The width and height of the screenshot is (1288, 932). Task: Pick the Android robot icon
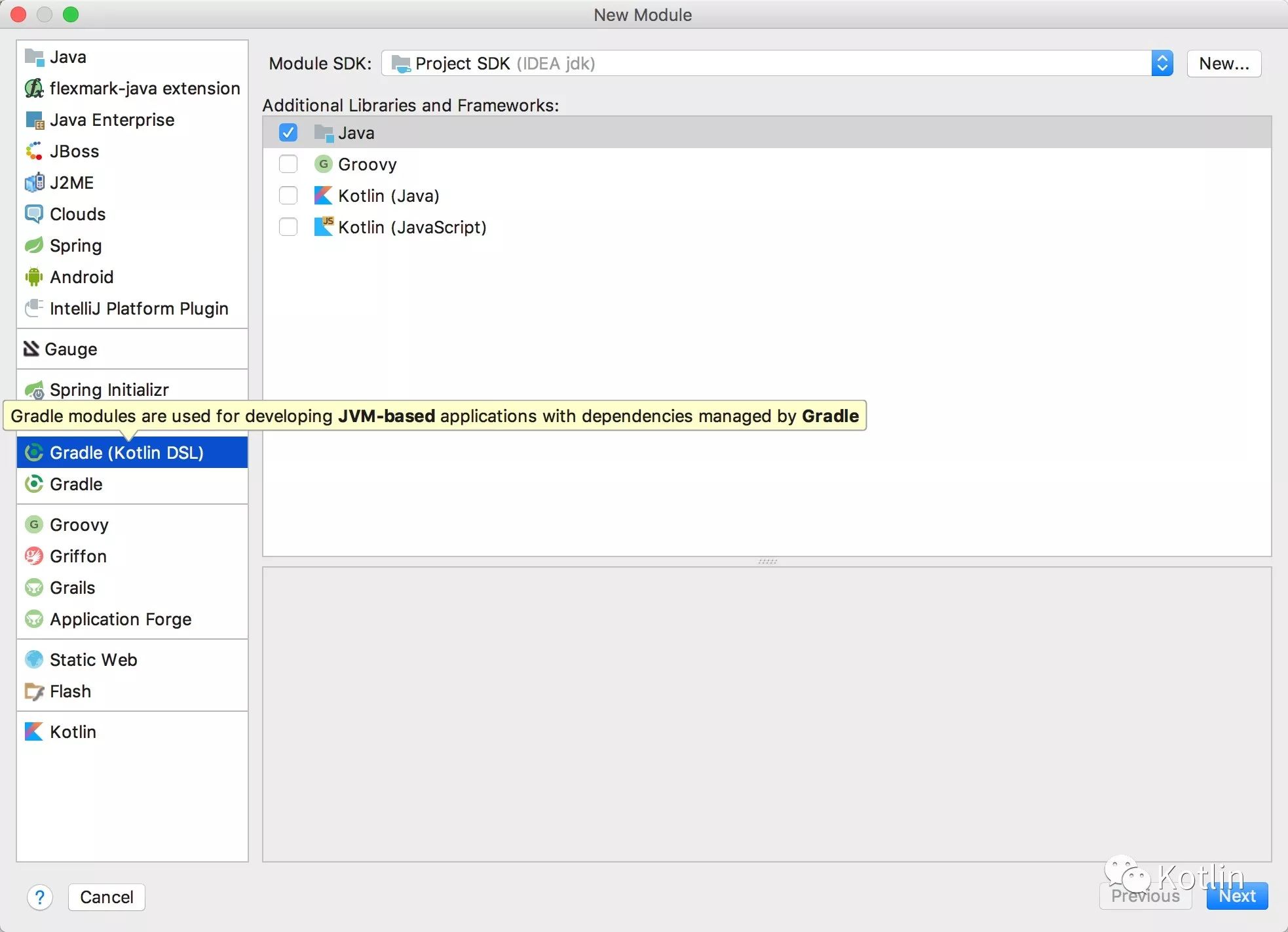point(34,277)
